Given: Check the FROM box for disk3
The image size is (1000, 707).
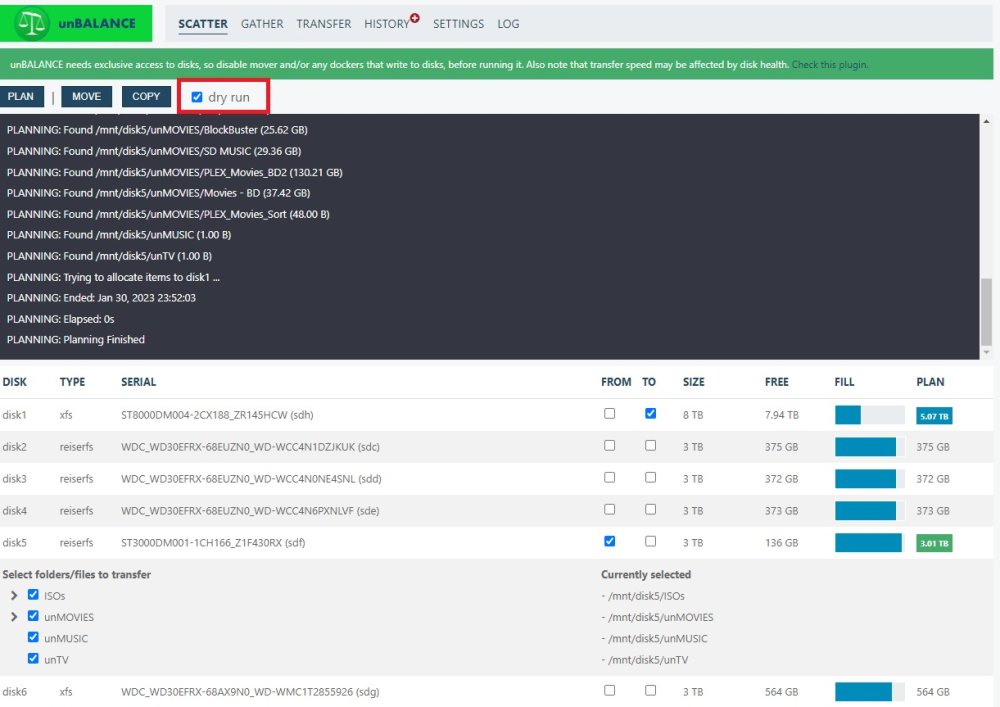Looking at the screenshot, I should 610,477.
